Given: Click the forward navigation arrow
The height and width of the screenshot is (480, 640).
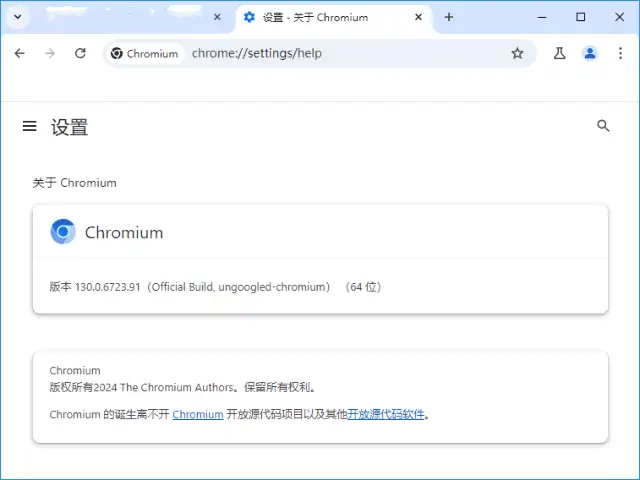Looking at the screenshot, I should point(50,53).
